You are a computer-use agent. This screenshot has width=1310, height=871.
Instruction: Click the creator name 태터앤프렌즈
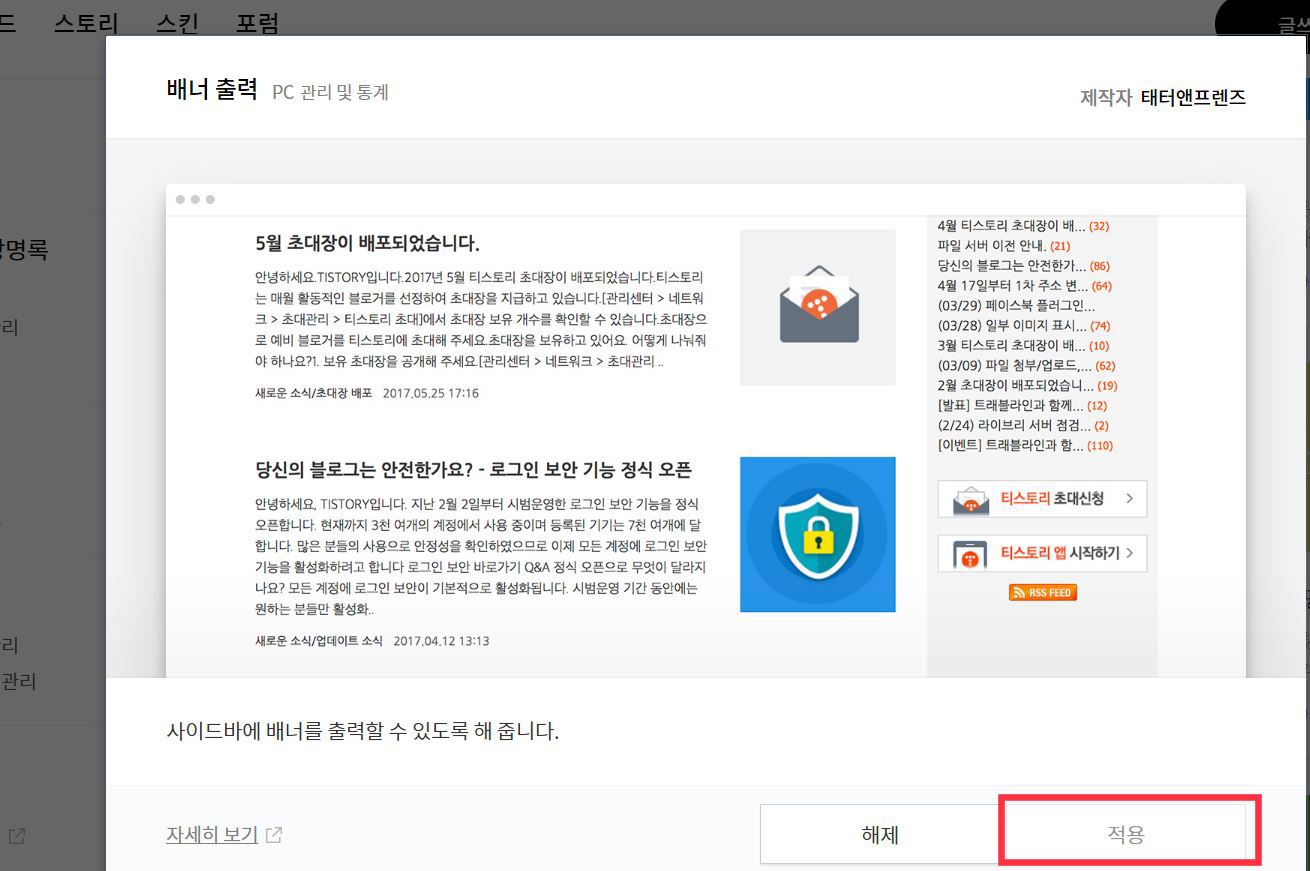[1193, 97]
